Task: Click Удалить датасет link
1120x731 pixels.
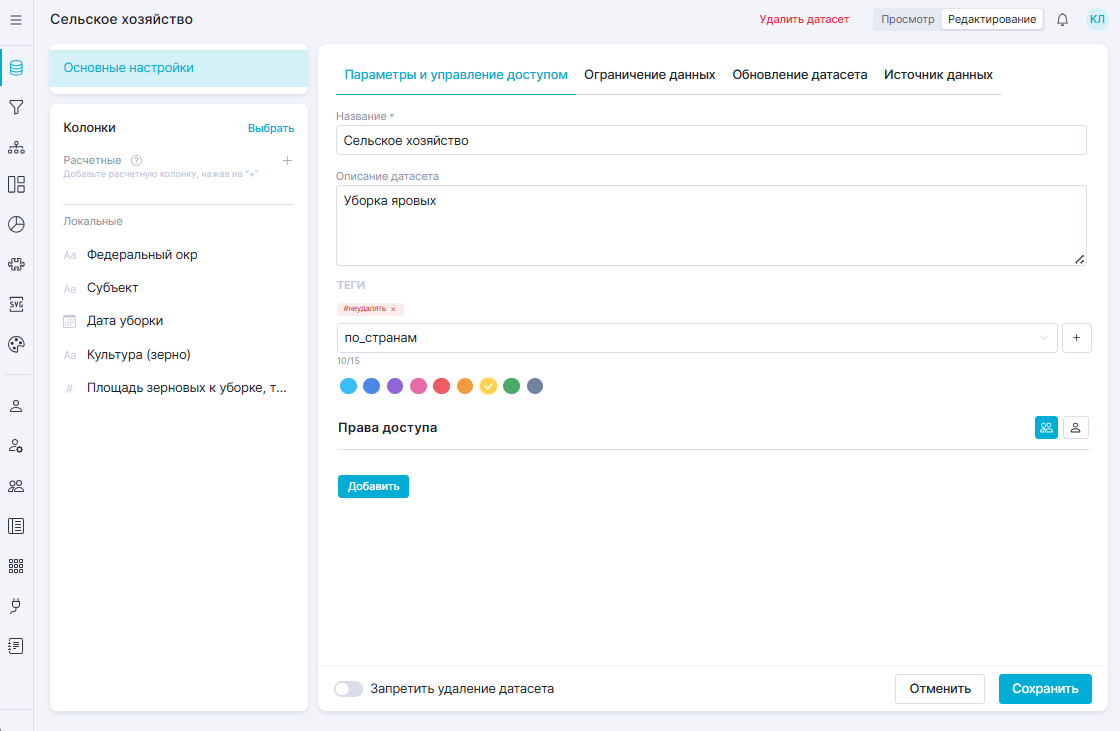Action: [x=804, y=19]
